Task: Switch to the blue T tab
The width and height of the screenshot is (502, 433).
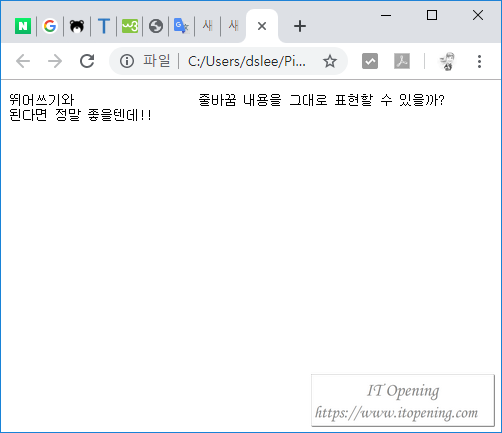Action: tap(104, 26)
